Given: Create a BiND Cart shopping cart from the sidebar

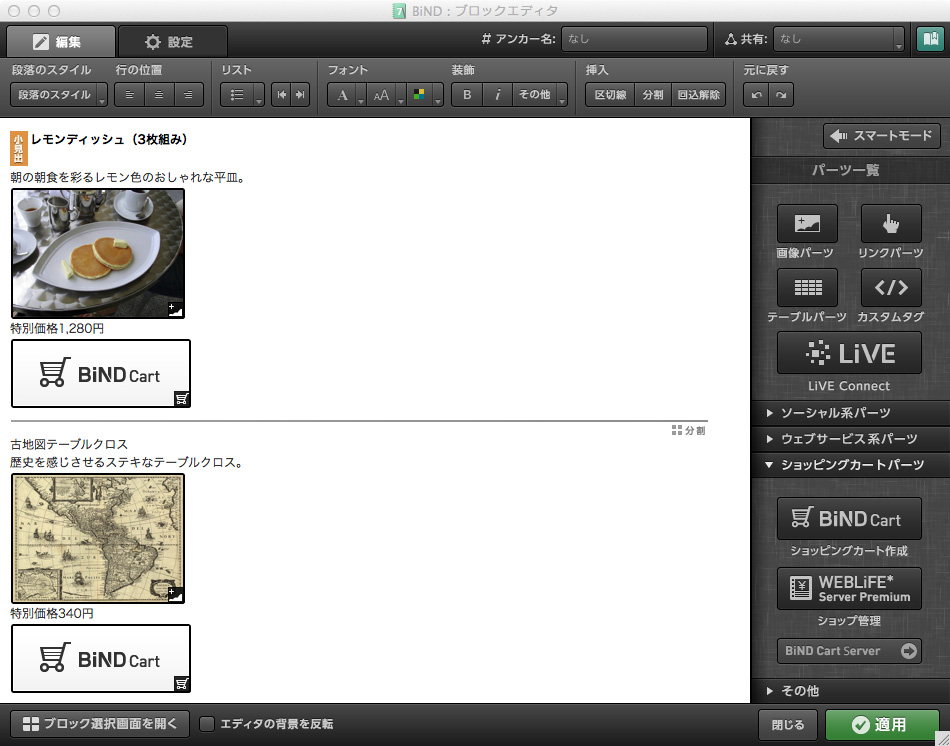Looking at the screenshot, I should pos(849,519).
